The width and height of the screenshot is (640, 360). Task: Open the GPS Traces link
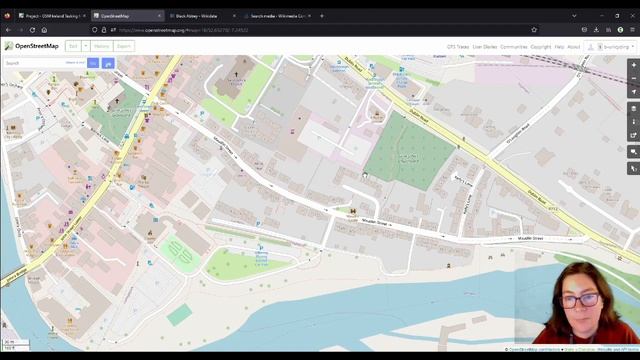pyautogui.click(x=458, y=47)
